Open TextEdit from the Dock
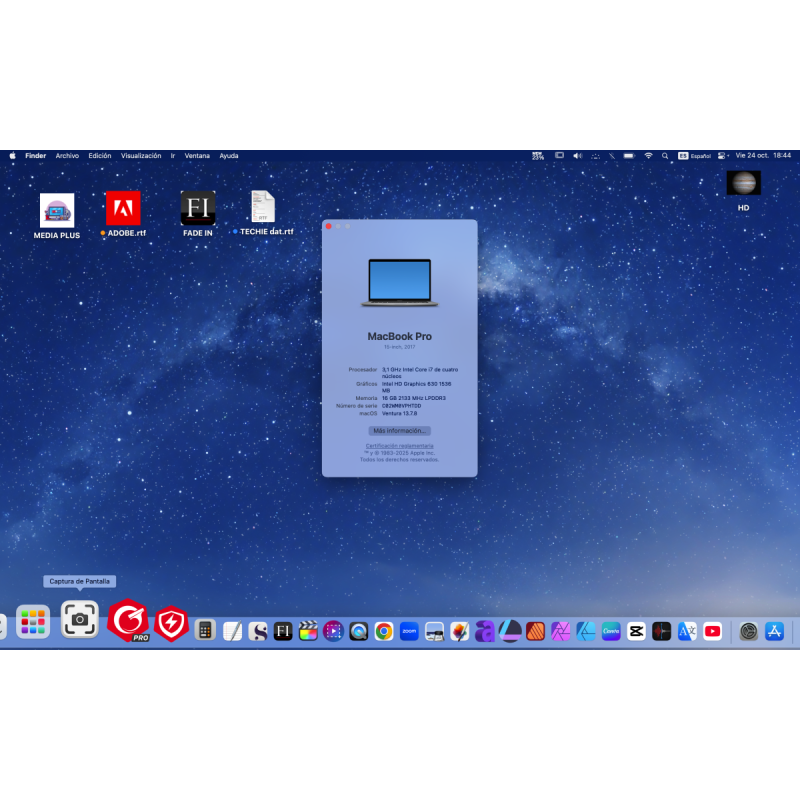The height and width of the screenshot is (800, 800). (233, 631)
